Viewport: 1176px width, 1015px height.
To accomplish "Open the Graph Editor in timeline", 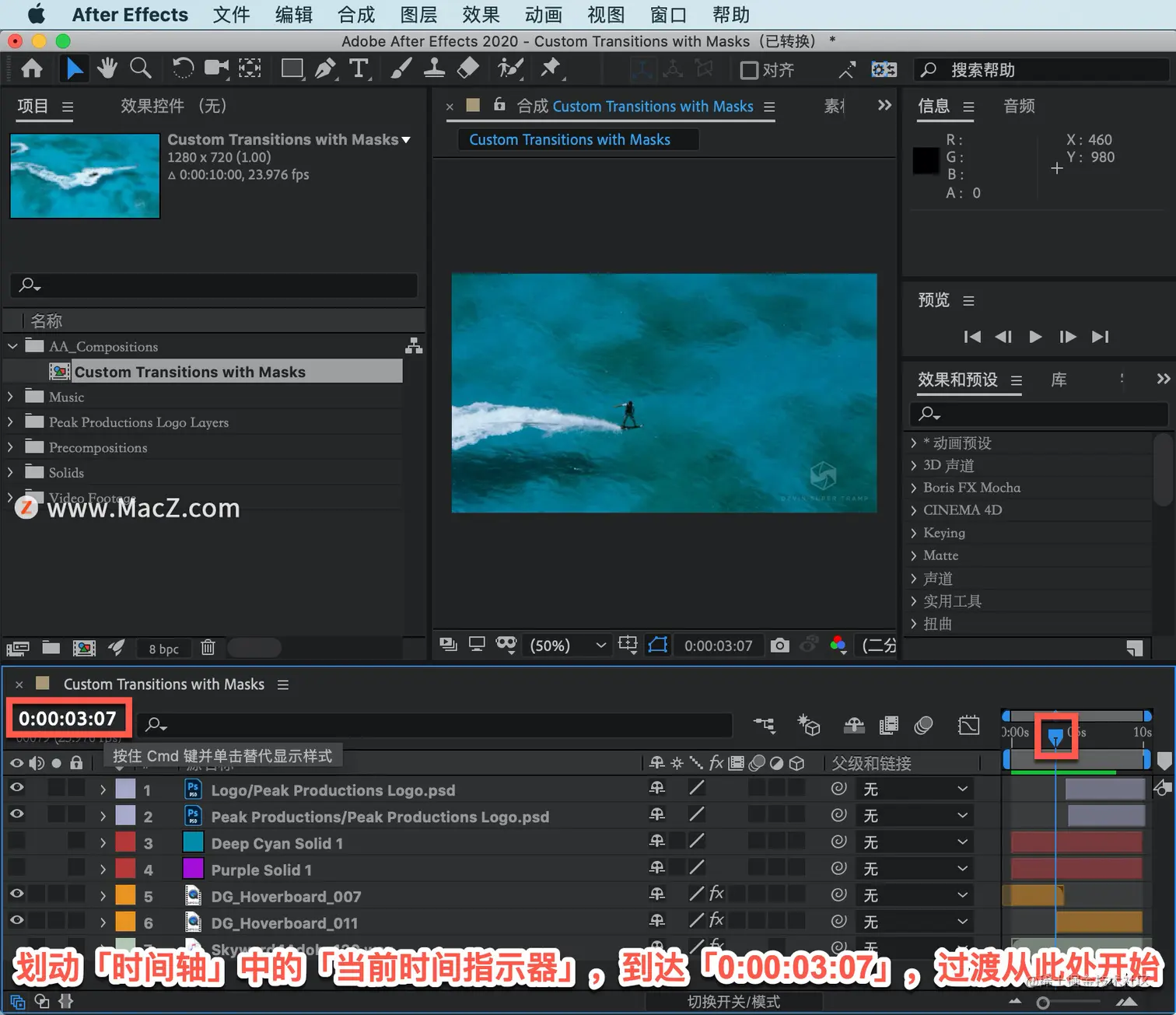I will [969, 726].
